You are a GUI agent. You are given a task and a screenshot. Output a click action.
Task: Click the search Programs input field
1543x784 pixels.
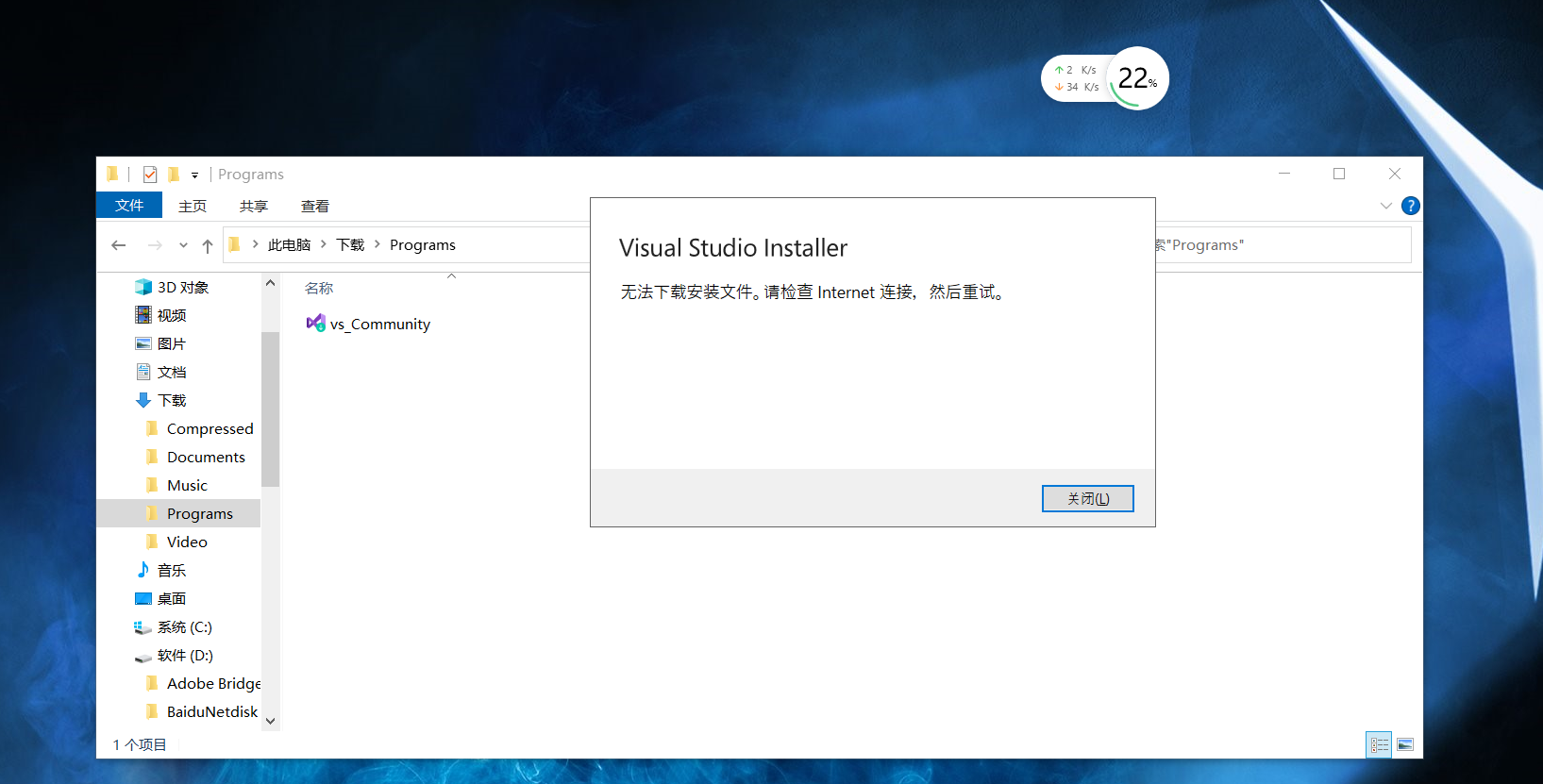coord(1283,245)
